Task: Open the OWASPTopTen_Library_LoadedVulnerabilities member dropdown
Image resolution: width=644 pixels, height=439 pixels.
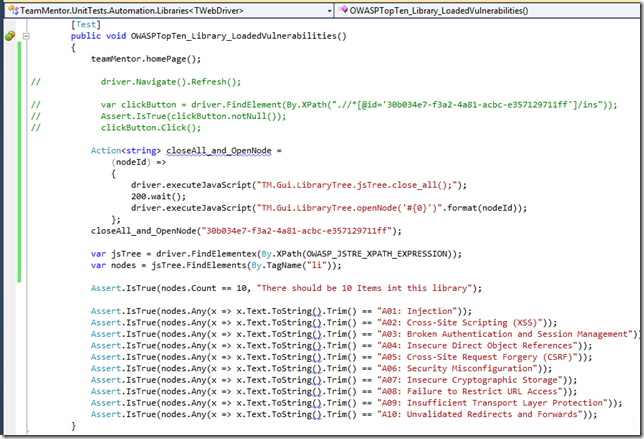Action: click(x=488, y=11)
